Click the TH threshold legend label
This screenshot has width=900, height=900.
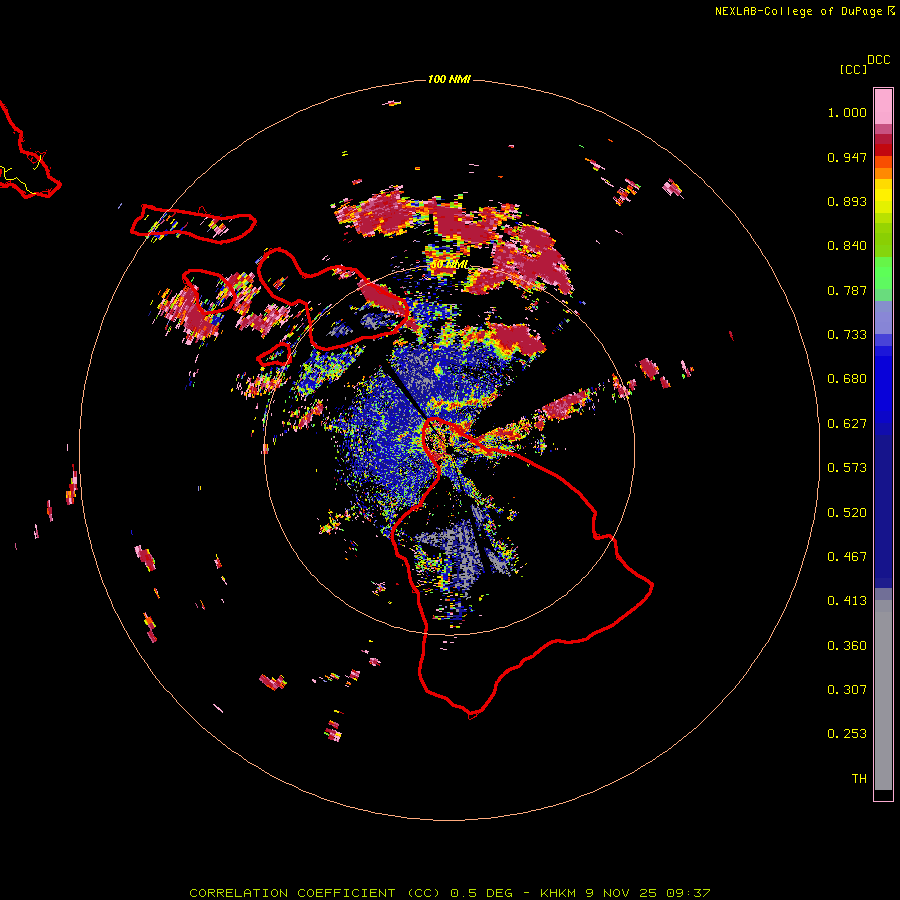point(859,779)
